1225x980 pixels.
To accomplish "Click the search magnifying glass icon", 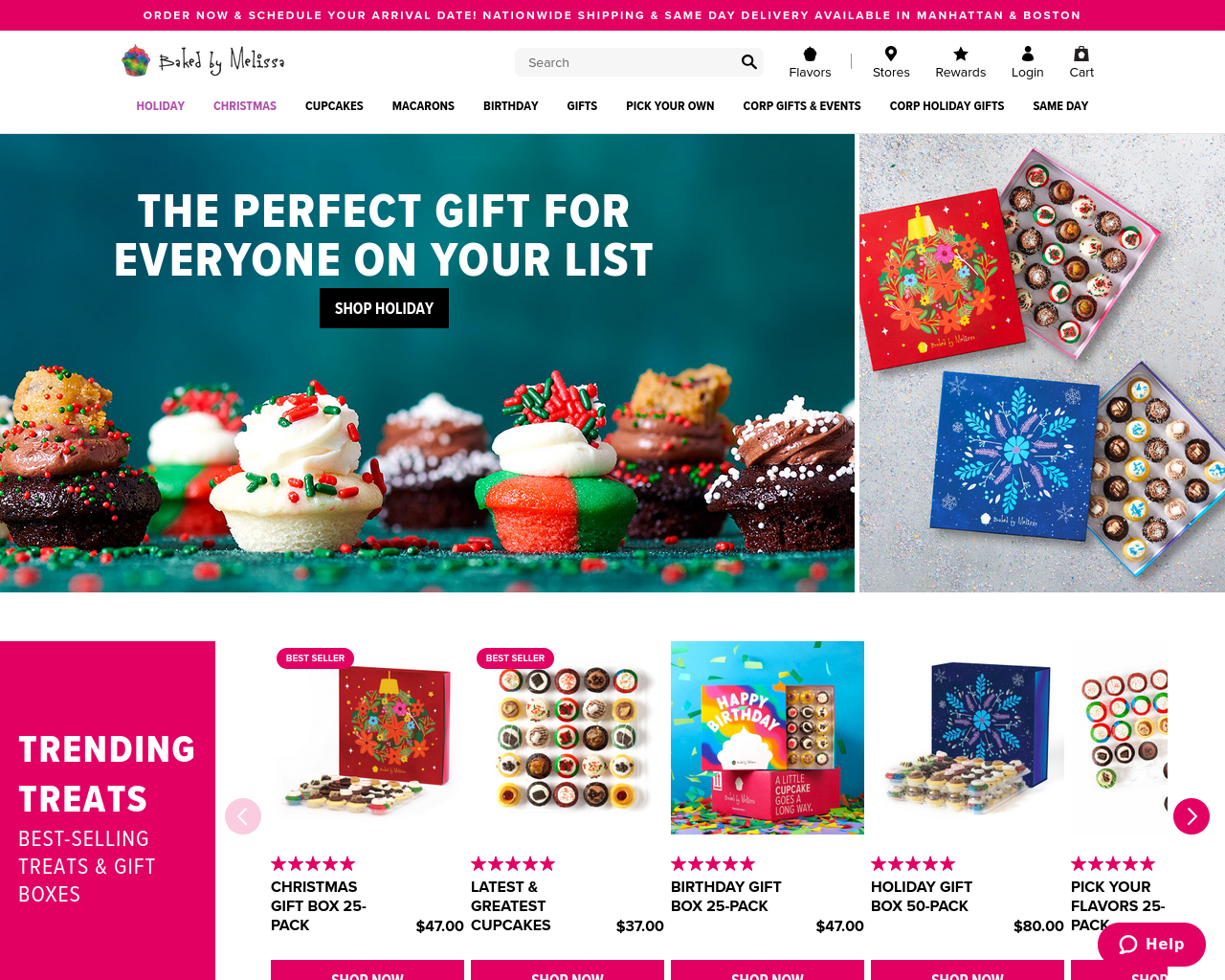I will (x=749, y=62).
